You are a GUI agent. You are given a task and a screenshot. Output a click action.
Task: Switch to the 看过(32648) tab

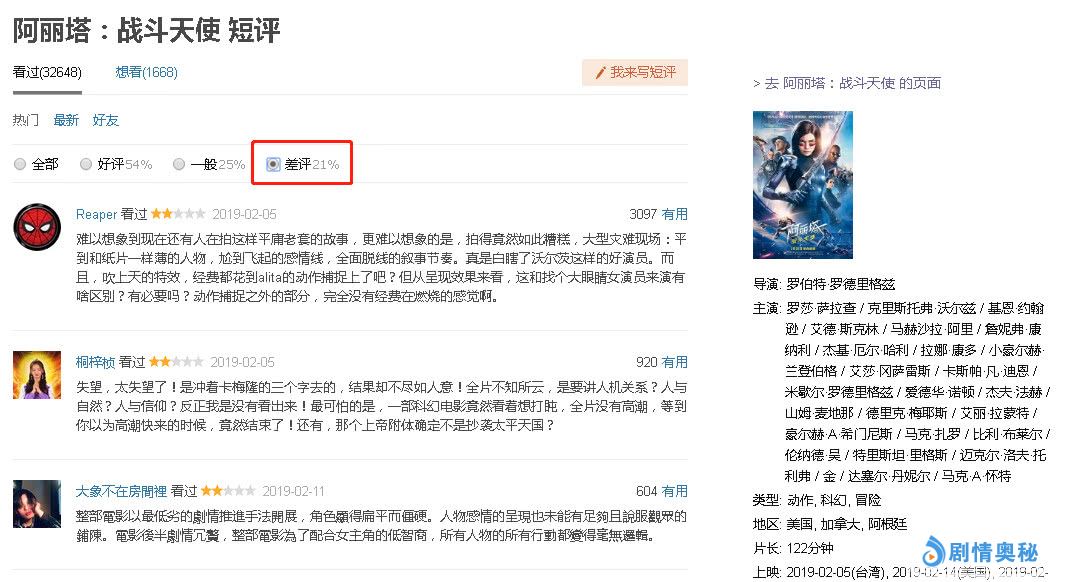pyautogui.click(x=47, y=72)
